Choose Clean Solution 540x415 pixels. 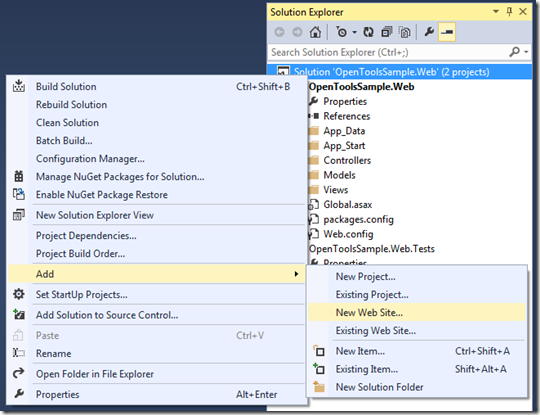(x=156, y=123)
